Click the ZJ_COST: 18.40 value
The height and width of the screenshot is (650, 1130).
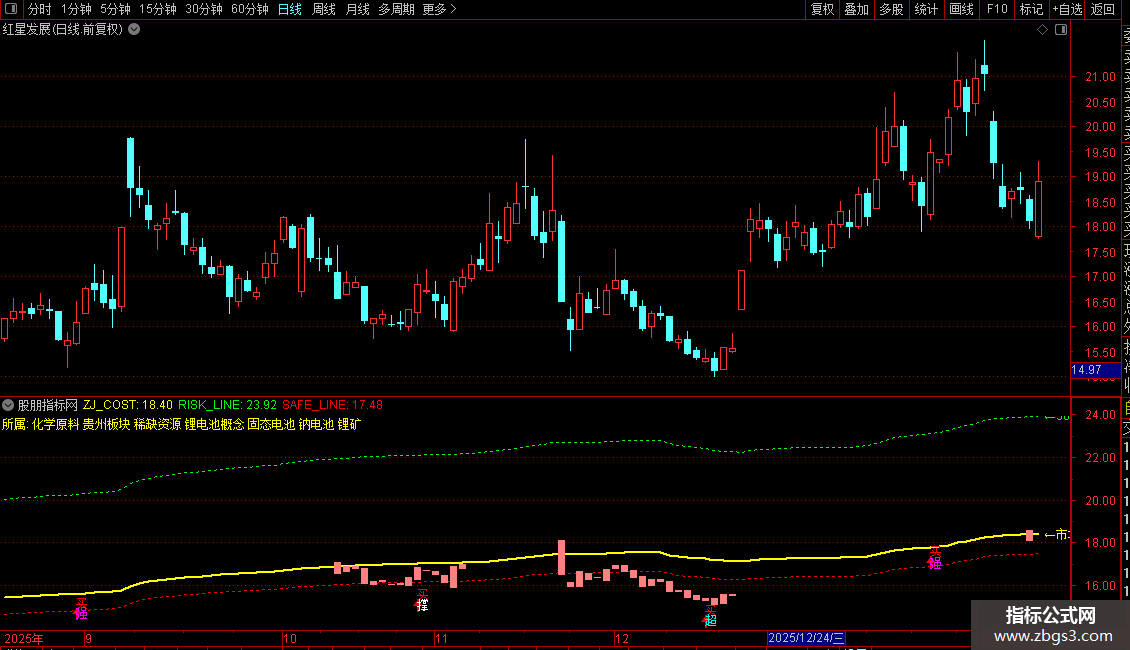click(128, 405)
